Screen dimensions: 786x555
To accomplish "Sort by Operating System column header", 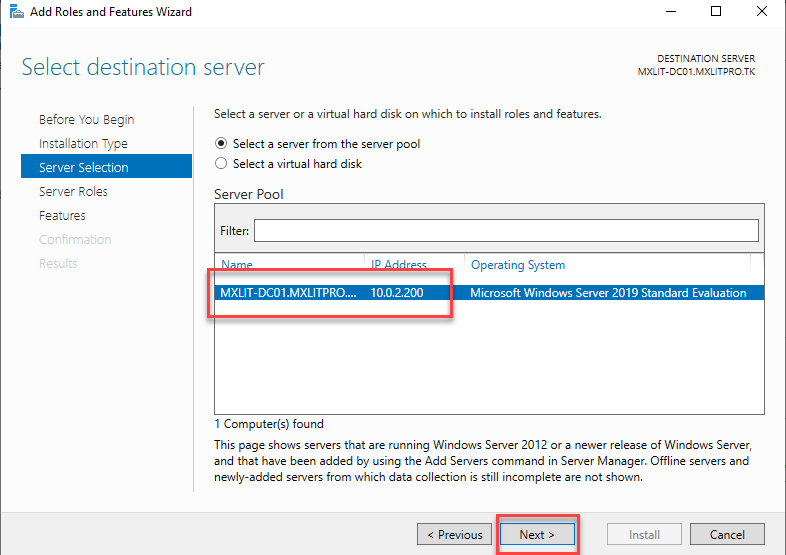I will (x=518, y=265).
